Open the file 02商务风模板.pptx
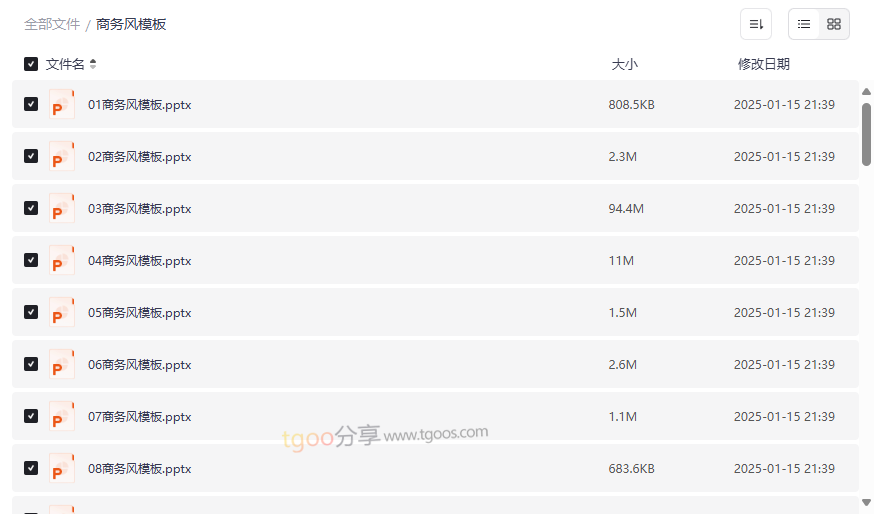Image resolution: width=874 pixels, height=514 pixels. pos(140,157)
